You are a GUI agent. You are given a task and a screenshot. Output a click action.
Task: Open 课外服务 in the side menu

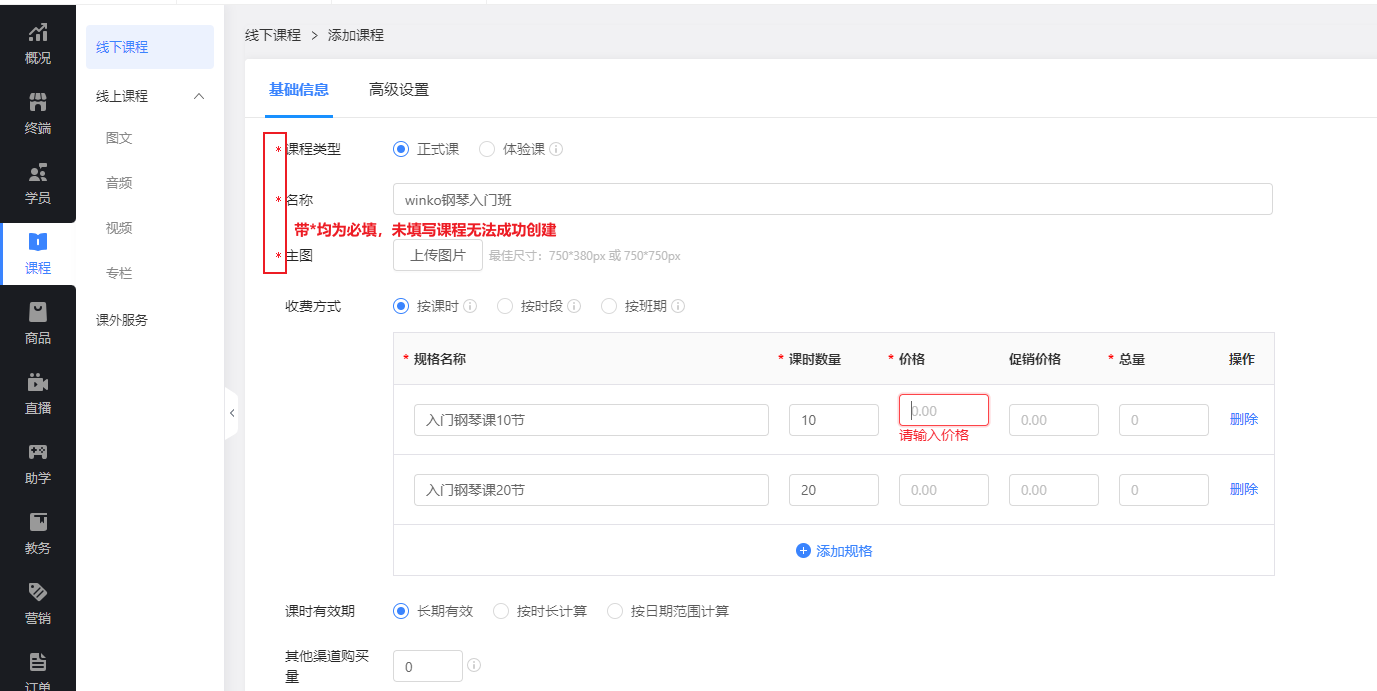coord(122,320)
